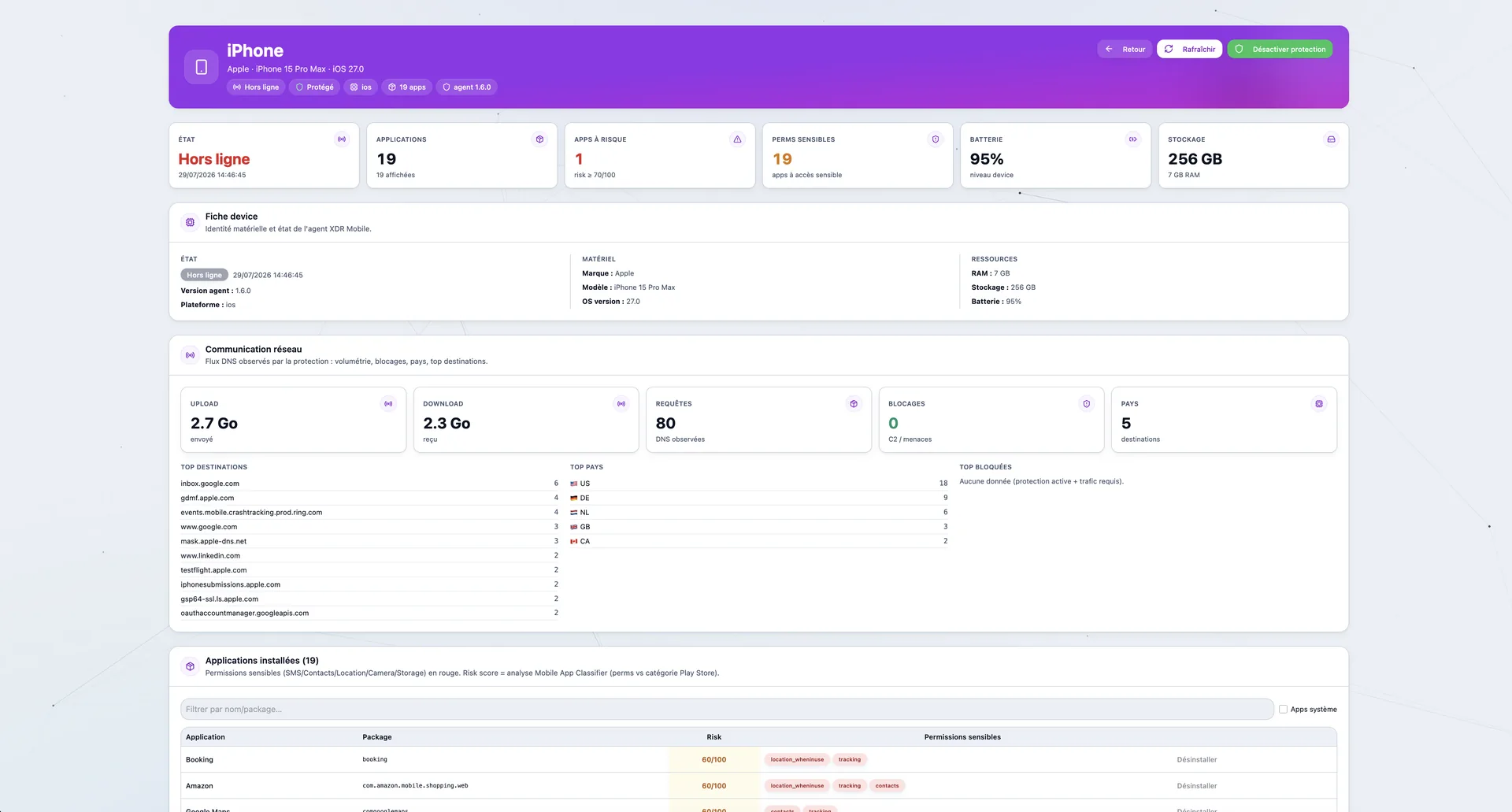
Task: Click the Hors ligne badge in header
Action: [256, 87]
